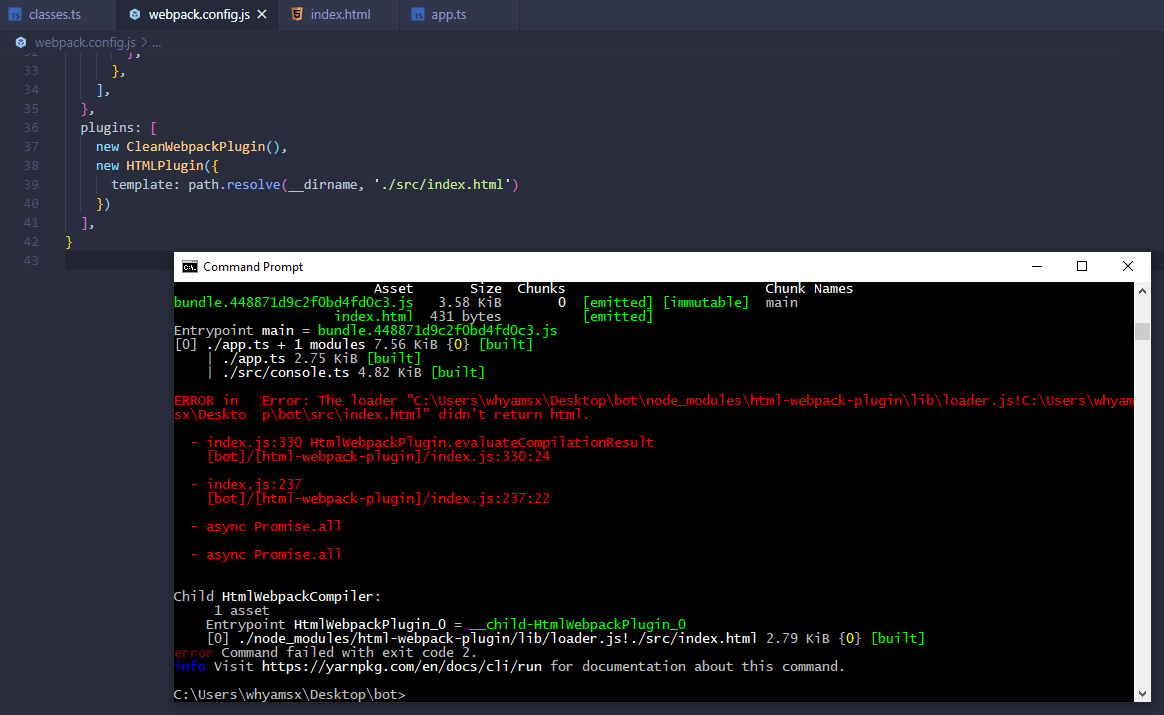This screenshot has width=1164, height=715.
Task: Open the index.html tab
Action: pyautogui.click(x=340, y=15)
